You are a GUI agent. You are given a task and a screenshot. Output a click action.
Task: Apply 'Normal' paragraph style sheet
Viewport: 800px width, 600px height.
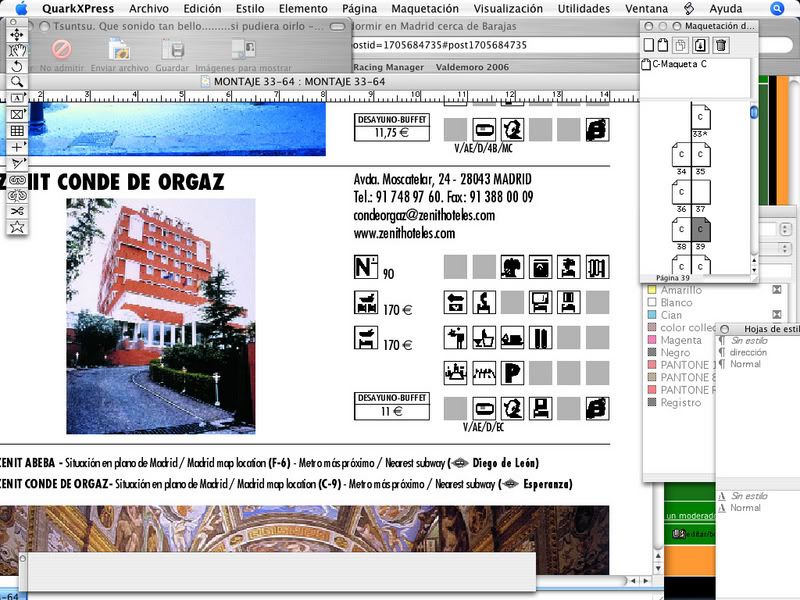click(745, 364)
